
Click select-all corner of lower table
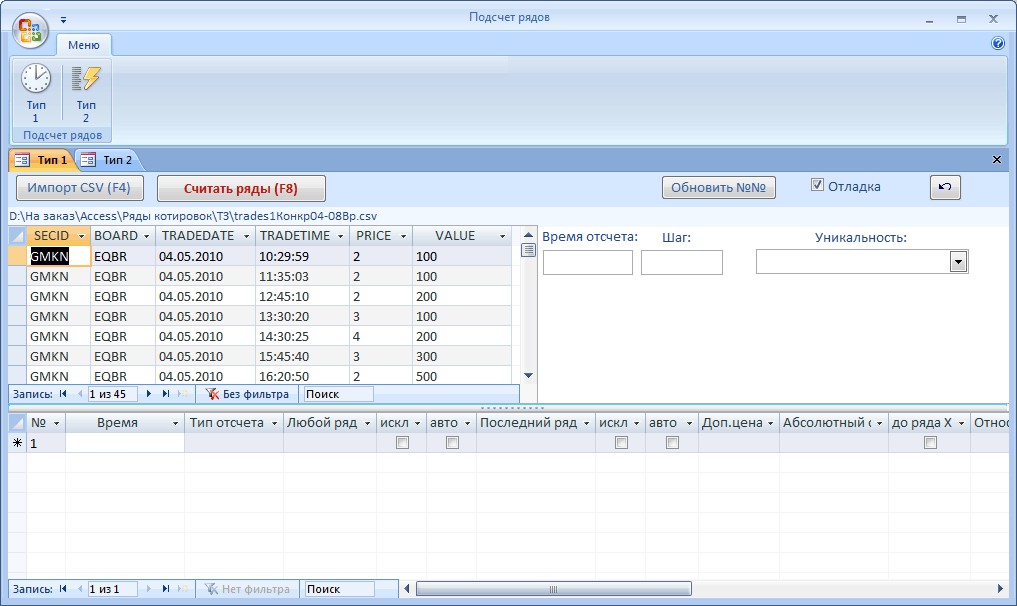click(x=18, y=423)
